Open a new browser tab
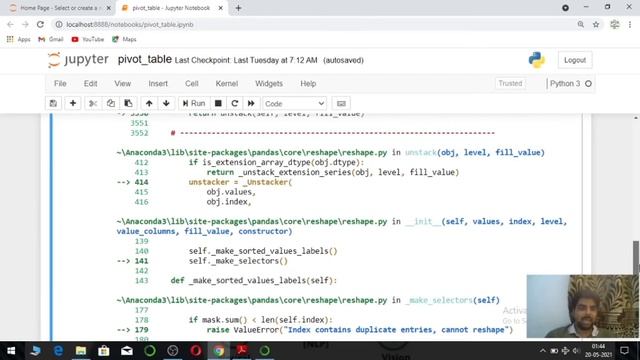 238,8
